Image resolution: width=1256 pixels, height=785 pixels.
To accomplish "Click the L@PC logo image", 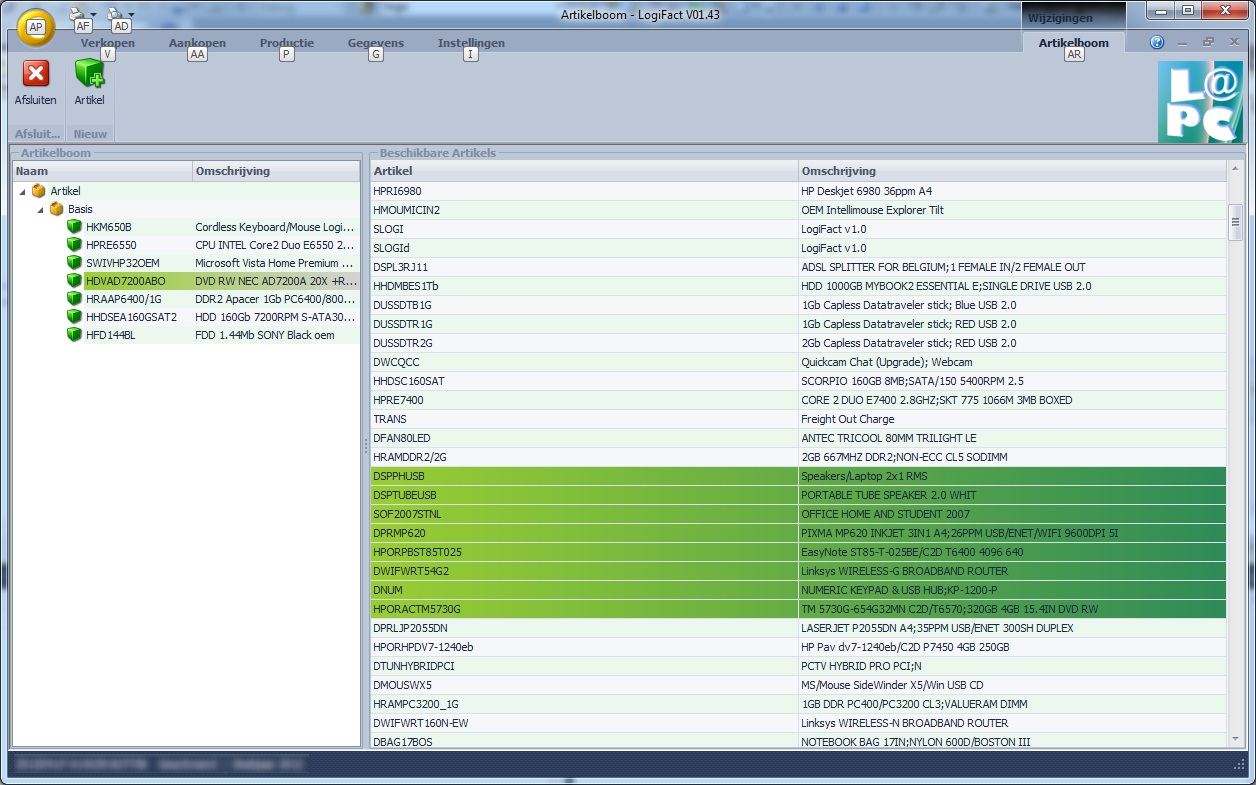I will tap(1201, 102).
